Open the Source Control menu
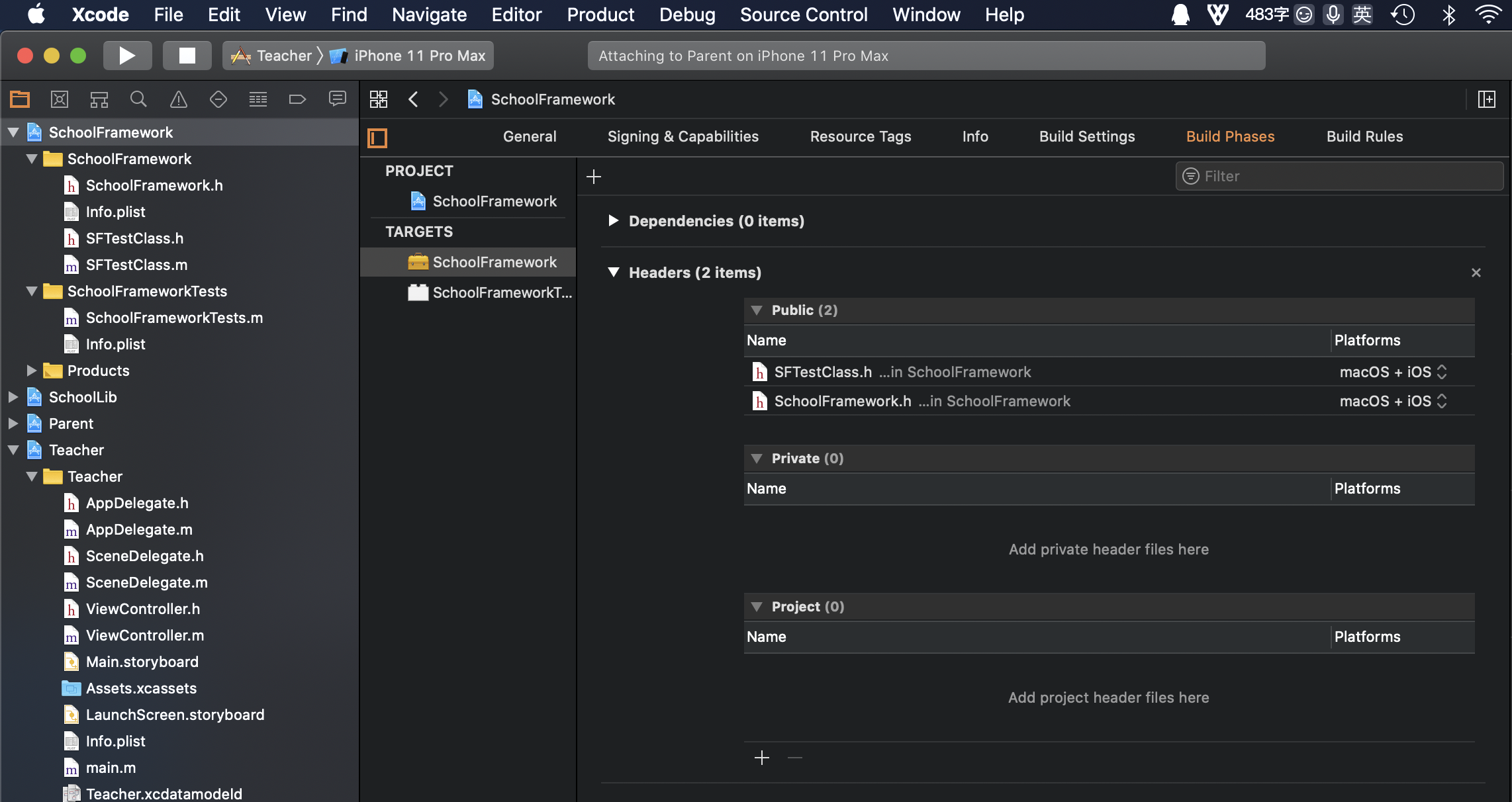1512x802 pixels. (804, 15)
